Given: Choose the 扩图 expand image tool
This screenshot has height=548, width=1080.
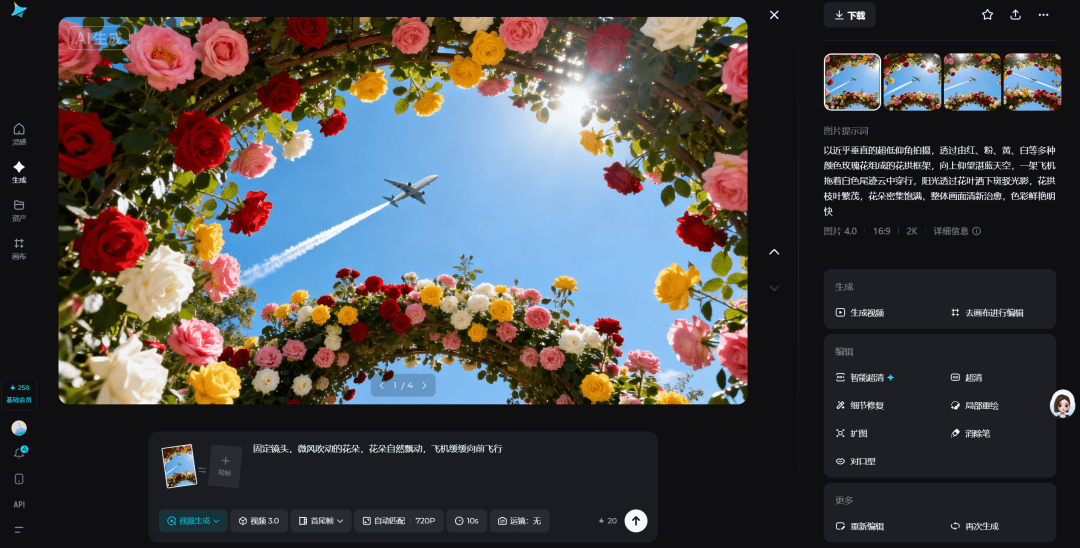Looking at the screenshot, I should 852,433.
